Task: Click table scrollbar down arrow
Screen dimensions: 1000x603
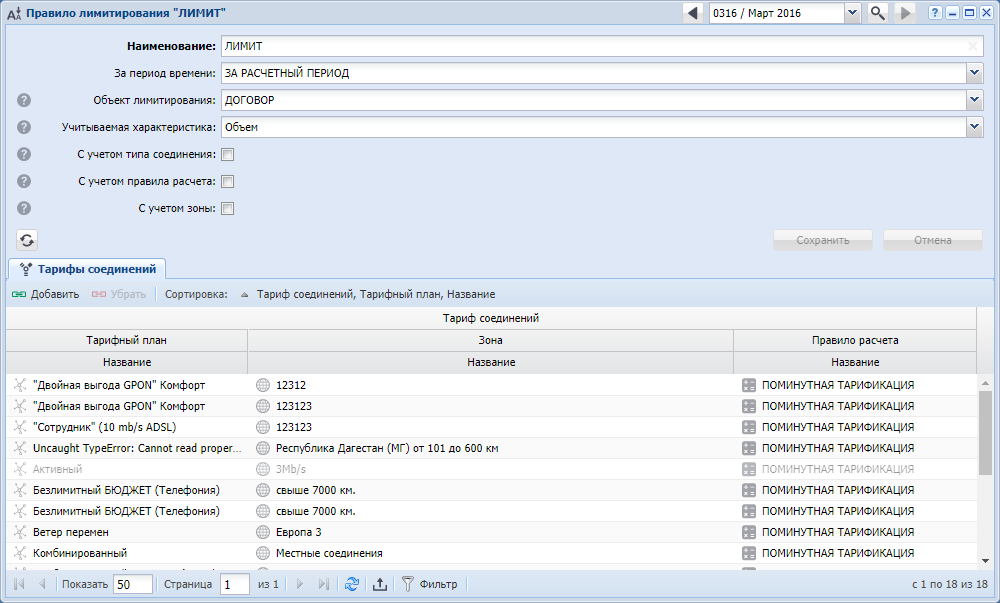Action: (985, 561)
